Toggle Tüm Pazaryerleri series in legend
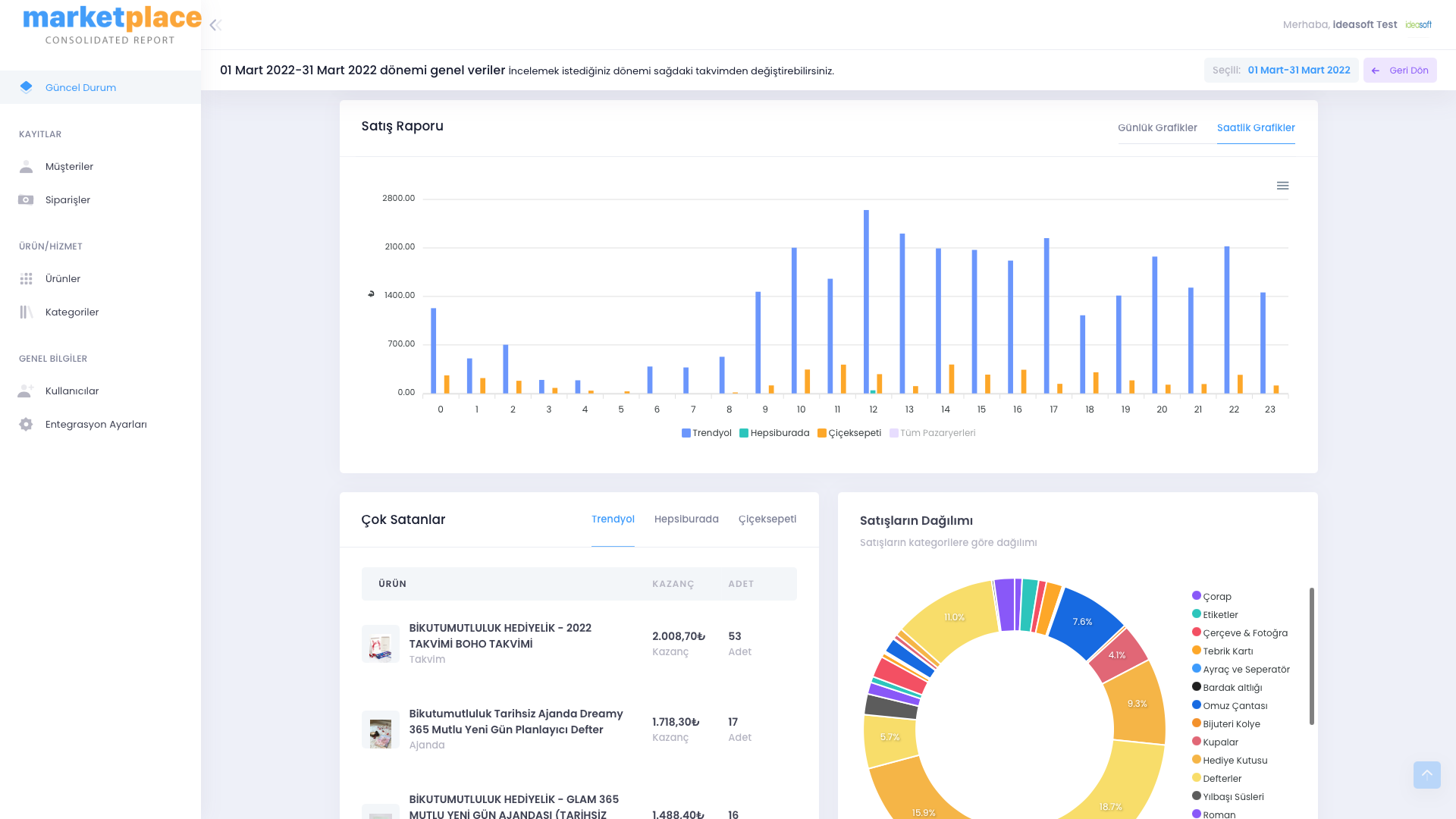 pyautogui.click(x=932, y=433)
